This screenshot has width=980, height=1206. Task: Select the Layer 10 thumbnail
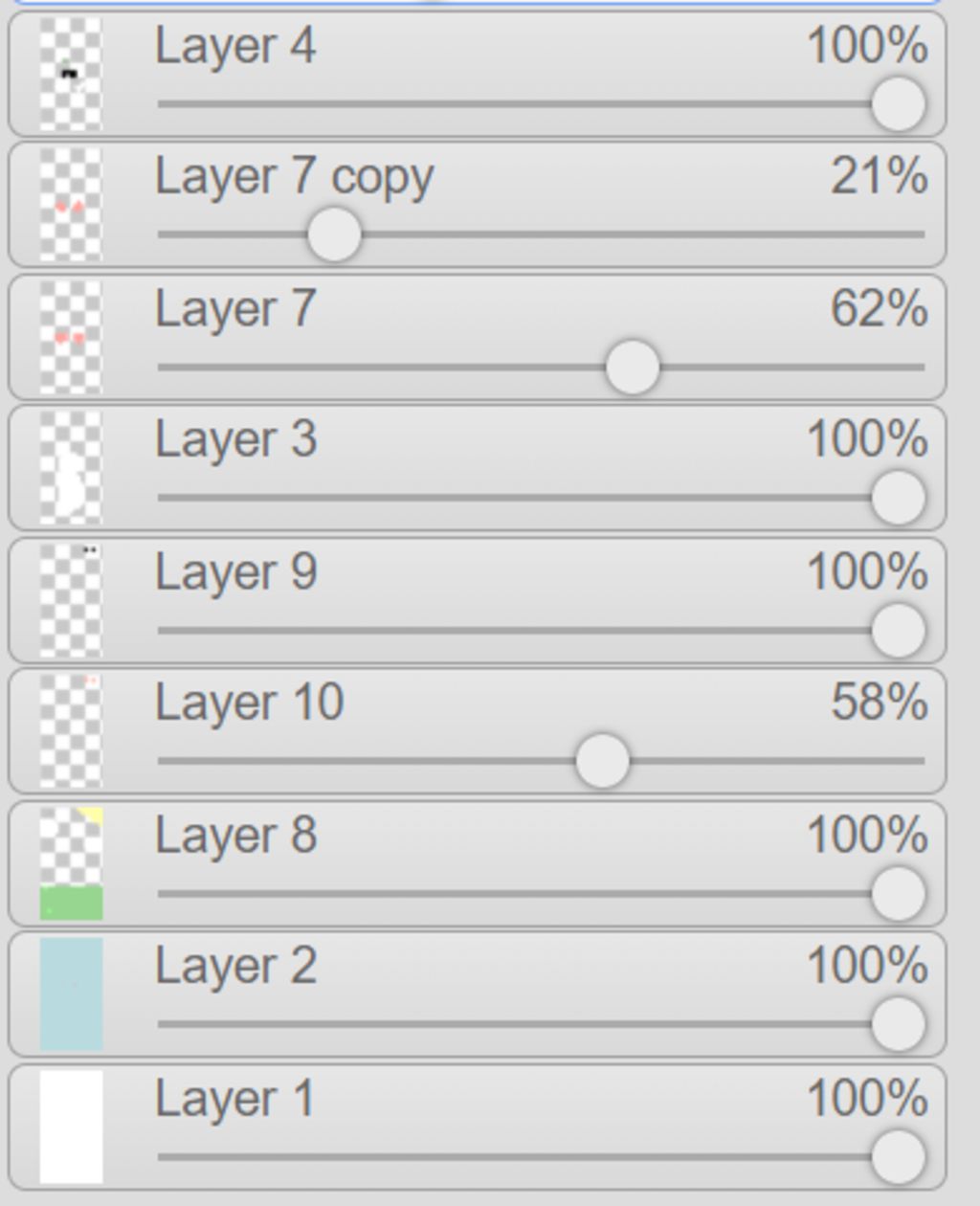pyautogui.click(x=71, y=730)
